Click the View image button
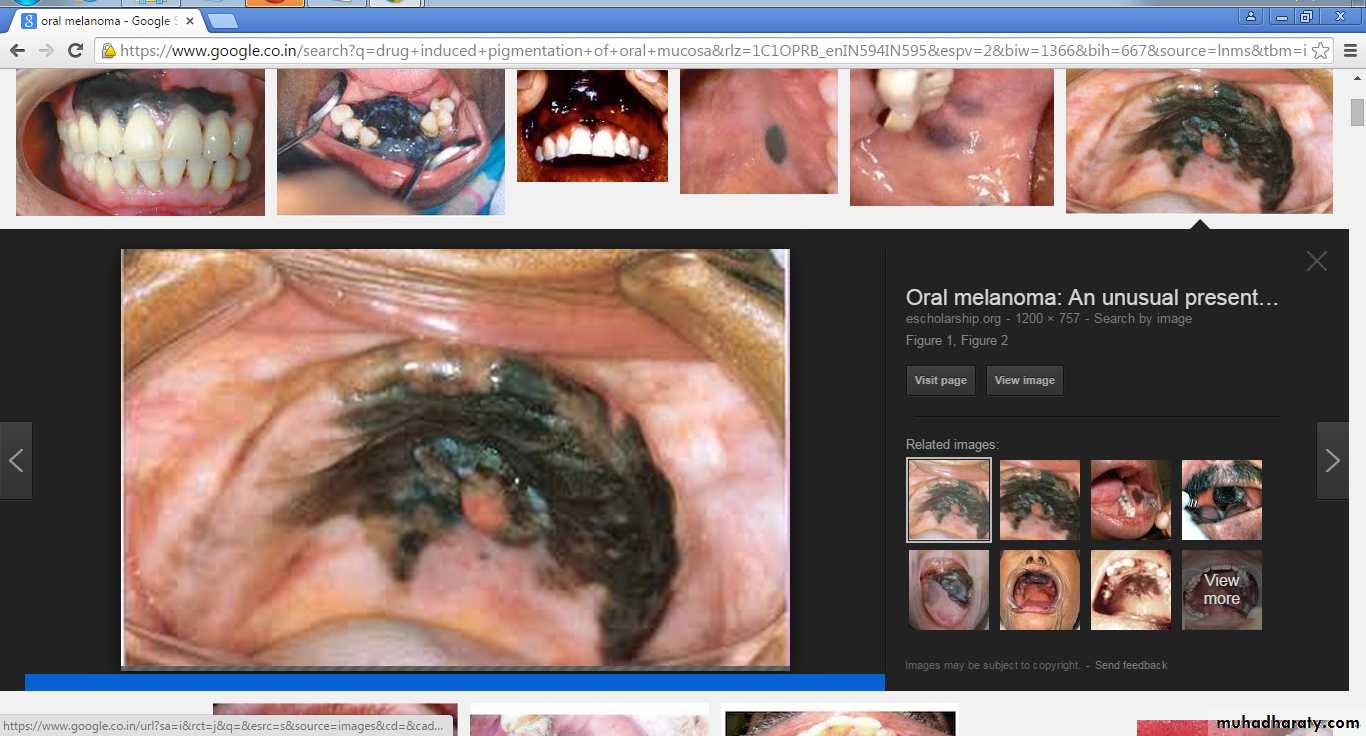1366x736 pixels. 1024,380
